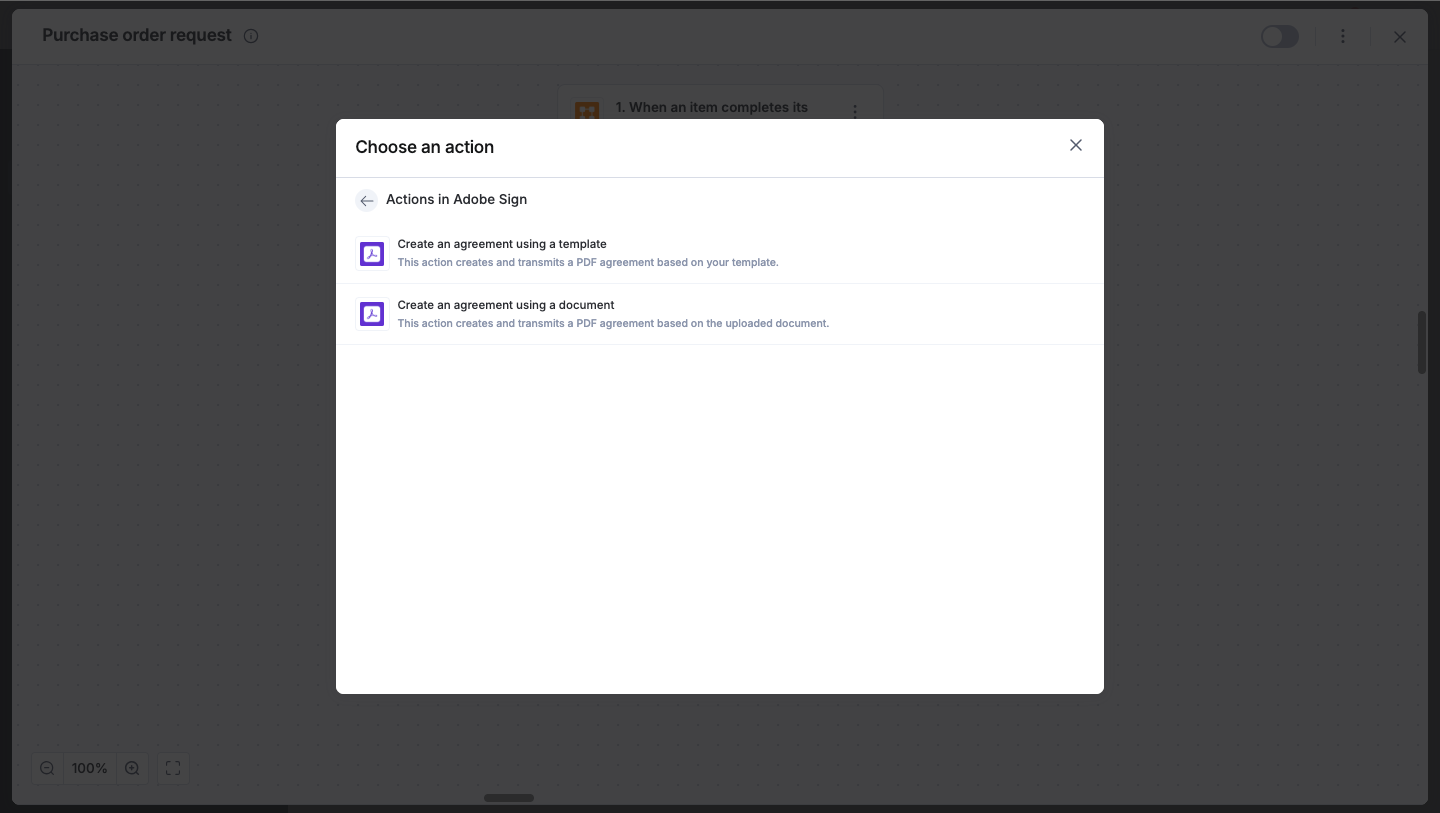Open the three-dot menu in header
Viewport: 1440px width, 813px height.
pos(1343,36)
